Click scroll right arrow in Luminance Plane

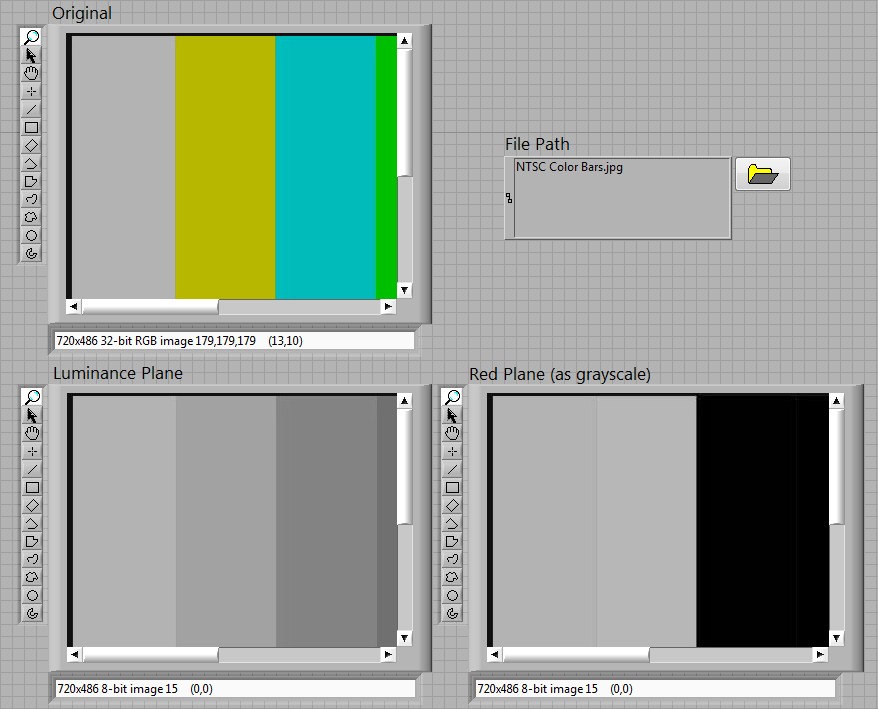click(388, 655)
